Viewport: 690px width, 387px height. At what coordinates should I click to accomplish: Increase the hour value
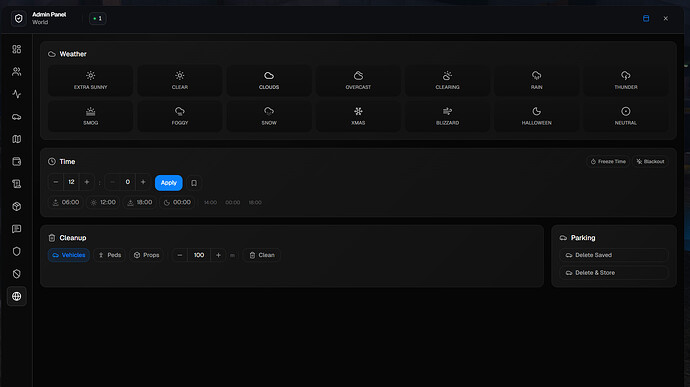tap(87, 182)
